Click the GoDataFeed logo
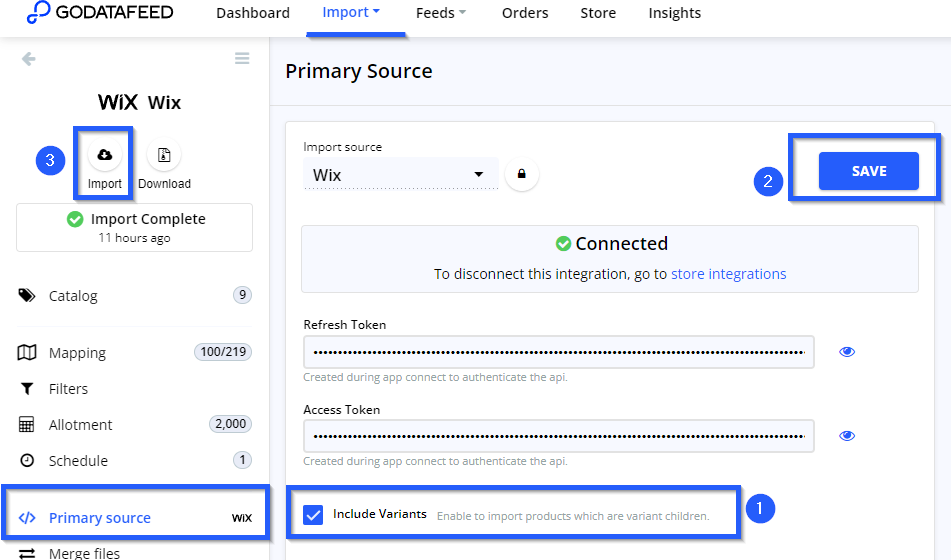This screenshot has height=560, width=951. (100, 12)
